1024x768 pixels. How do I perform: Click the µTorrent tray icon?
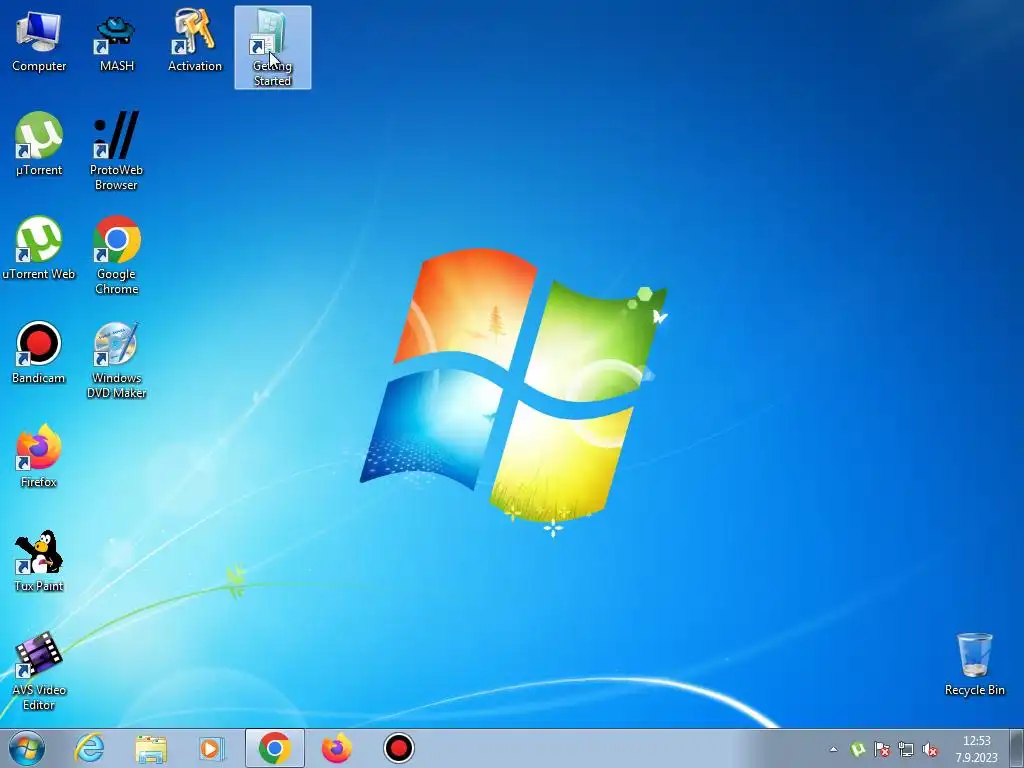[x=858, y=749]
